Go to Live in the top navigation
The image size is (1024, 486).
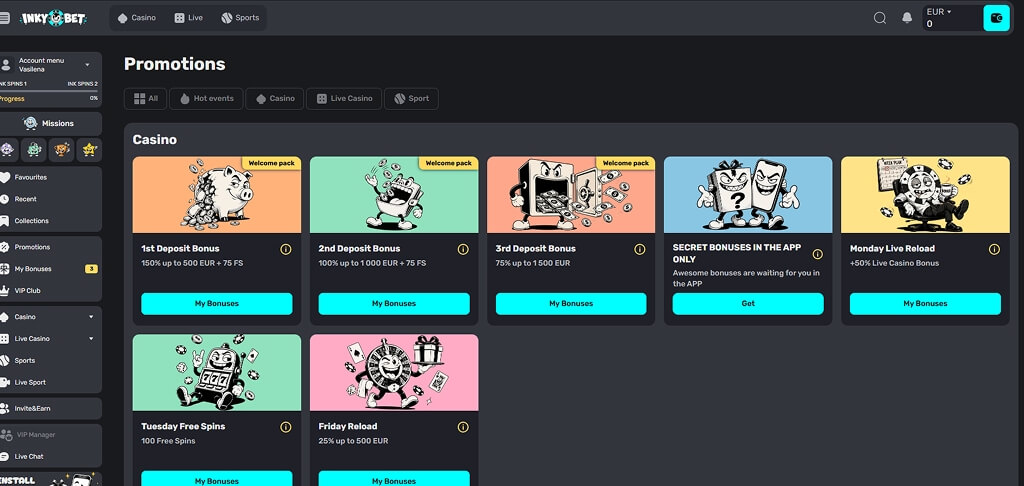point(189,18)
